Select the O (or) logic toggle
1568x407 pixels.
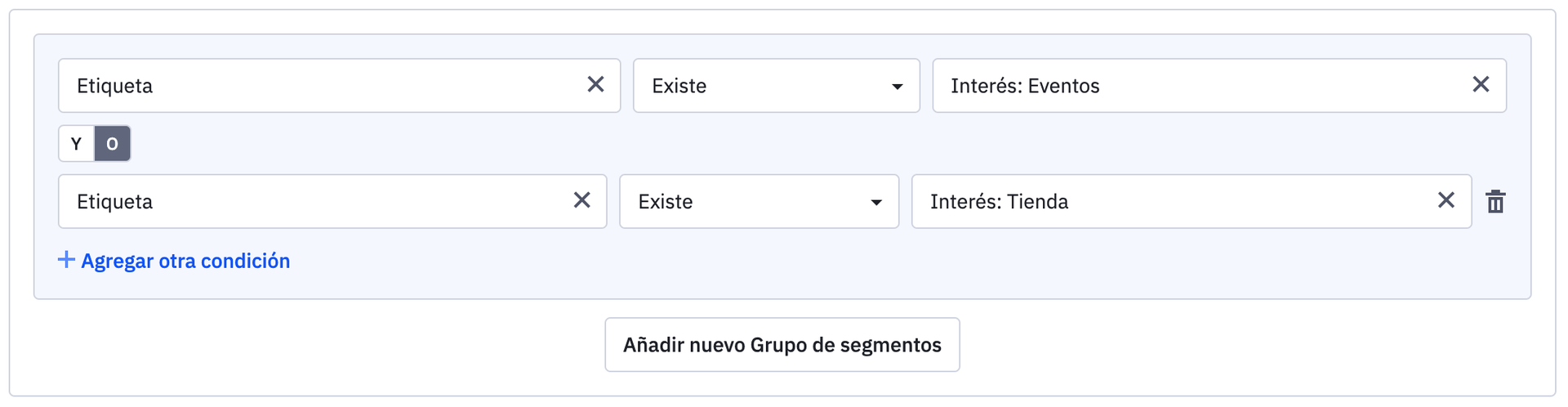click(x=113, y=144)
